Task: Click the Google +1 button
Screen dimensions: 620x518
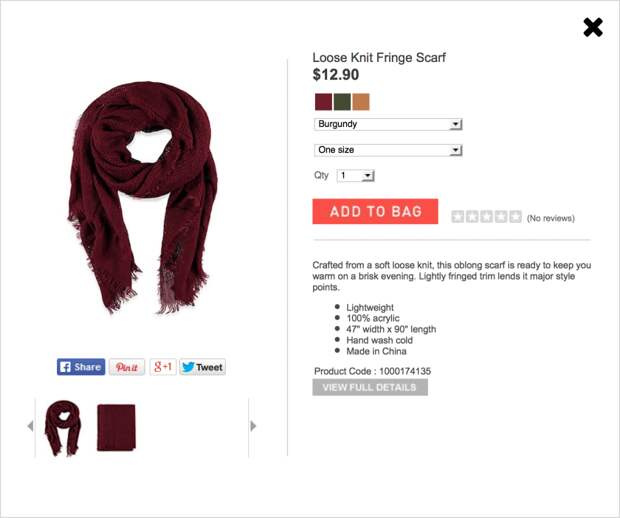Action: point(163,367)
